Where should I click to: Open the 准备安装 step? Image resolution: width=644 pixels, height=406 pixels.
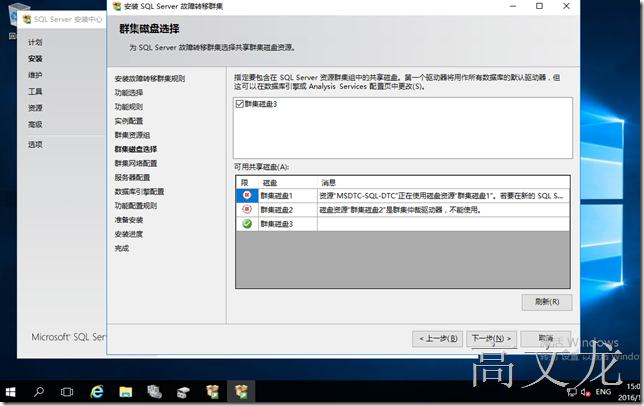click(129, 220)
